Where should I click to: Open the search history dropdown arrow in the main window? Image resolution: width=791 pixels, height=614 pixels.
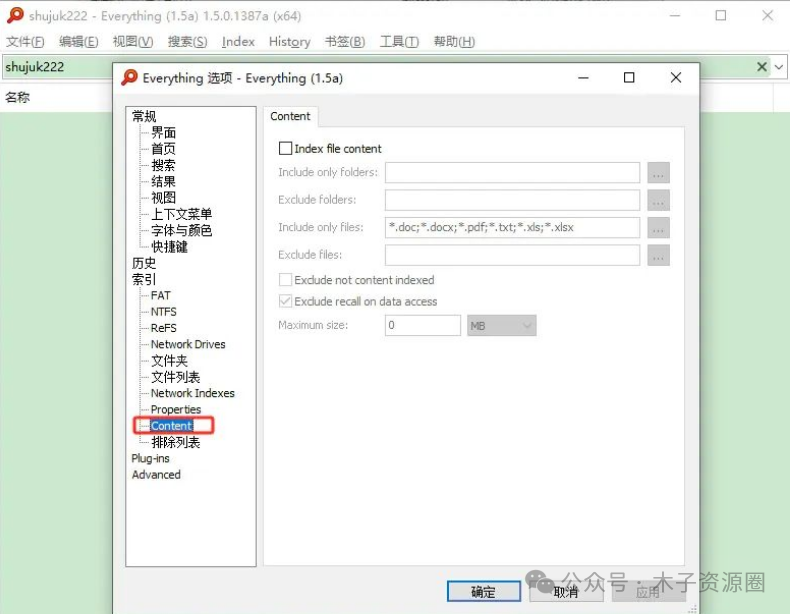tap(779, 67)
